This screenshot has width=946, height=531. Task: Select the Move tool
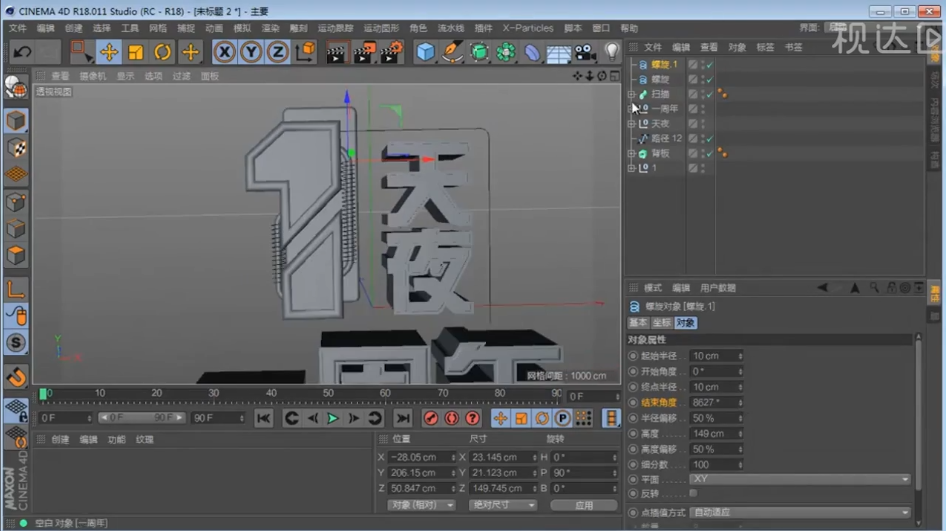coord(109,52)
